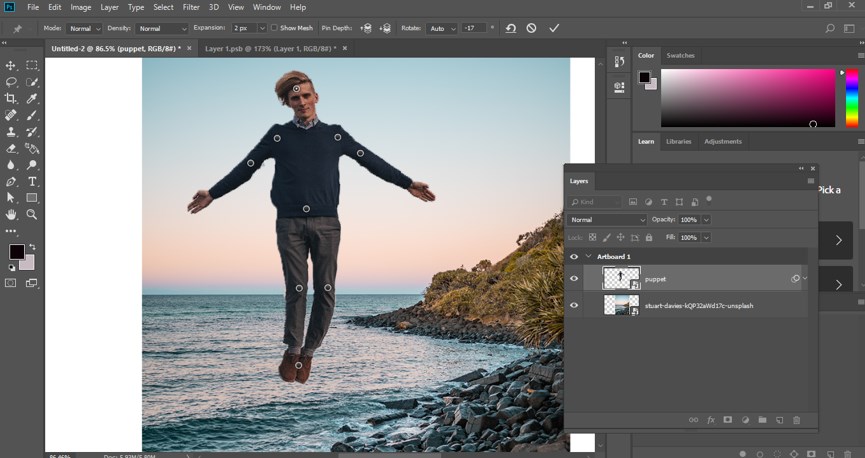865x458 pixels.
Task: Switch to the Layer 1.psb document tab
Action: [x=269, y=47]
